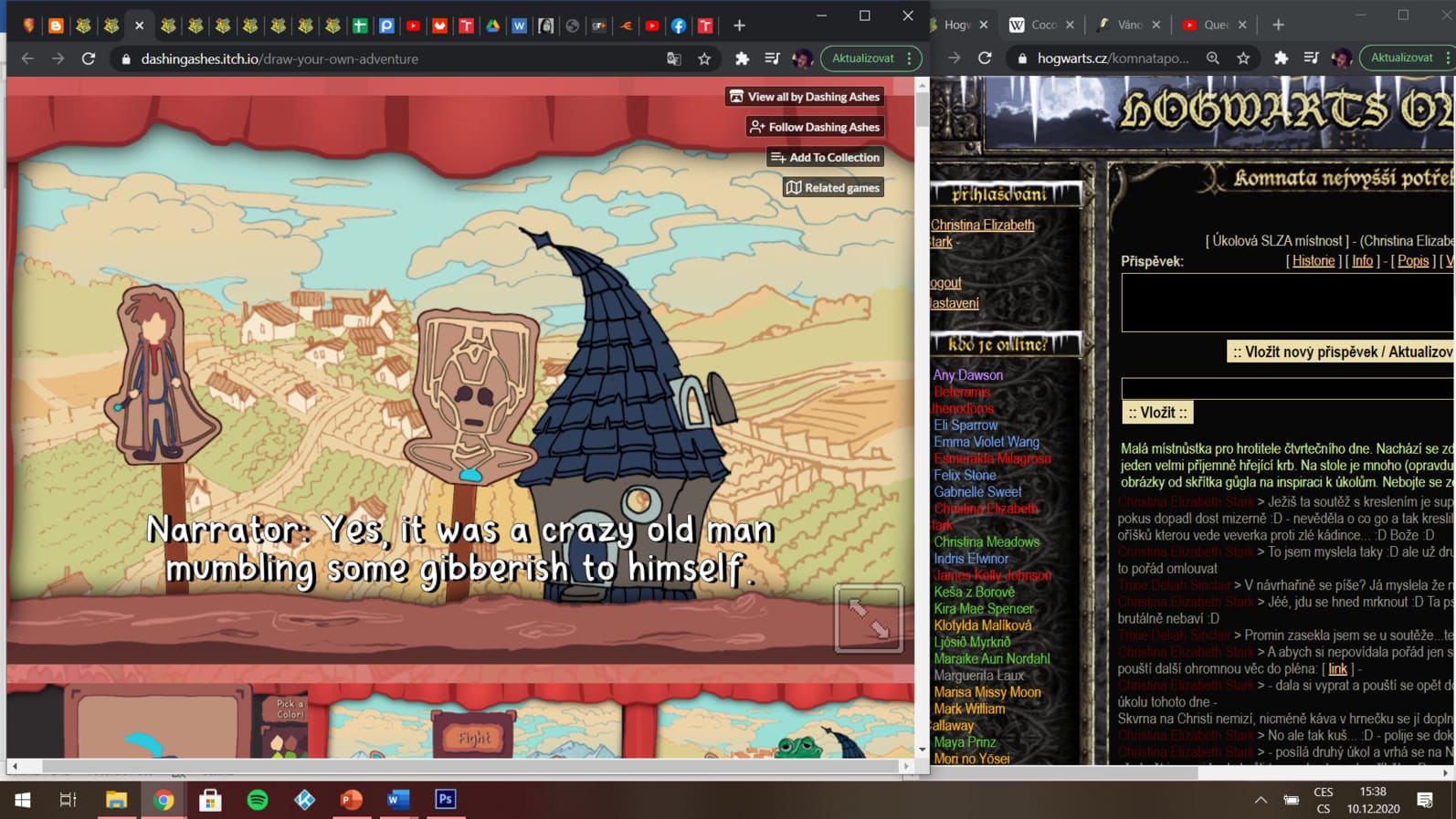1456x819 pixels.
Task: Go back in the itch.io window
Action: [x=27, y=58]
